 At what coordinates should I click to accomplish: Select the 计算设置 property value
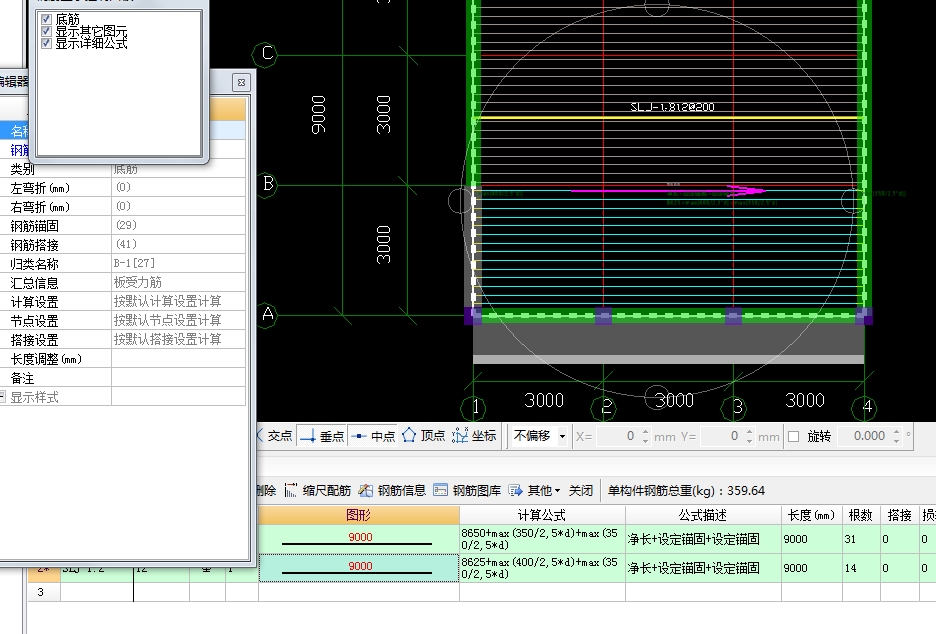coord(178,301)
